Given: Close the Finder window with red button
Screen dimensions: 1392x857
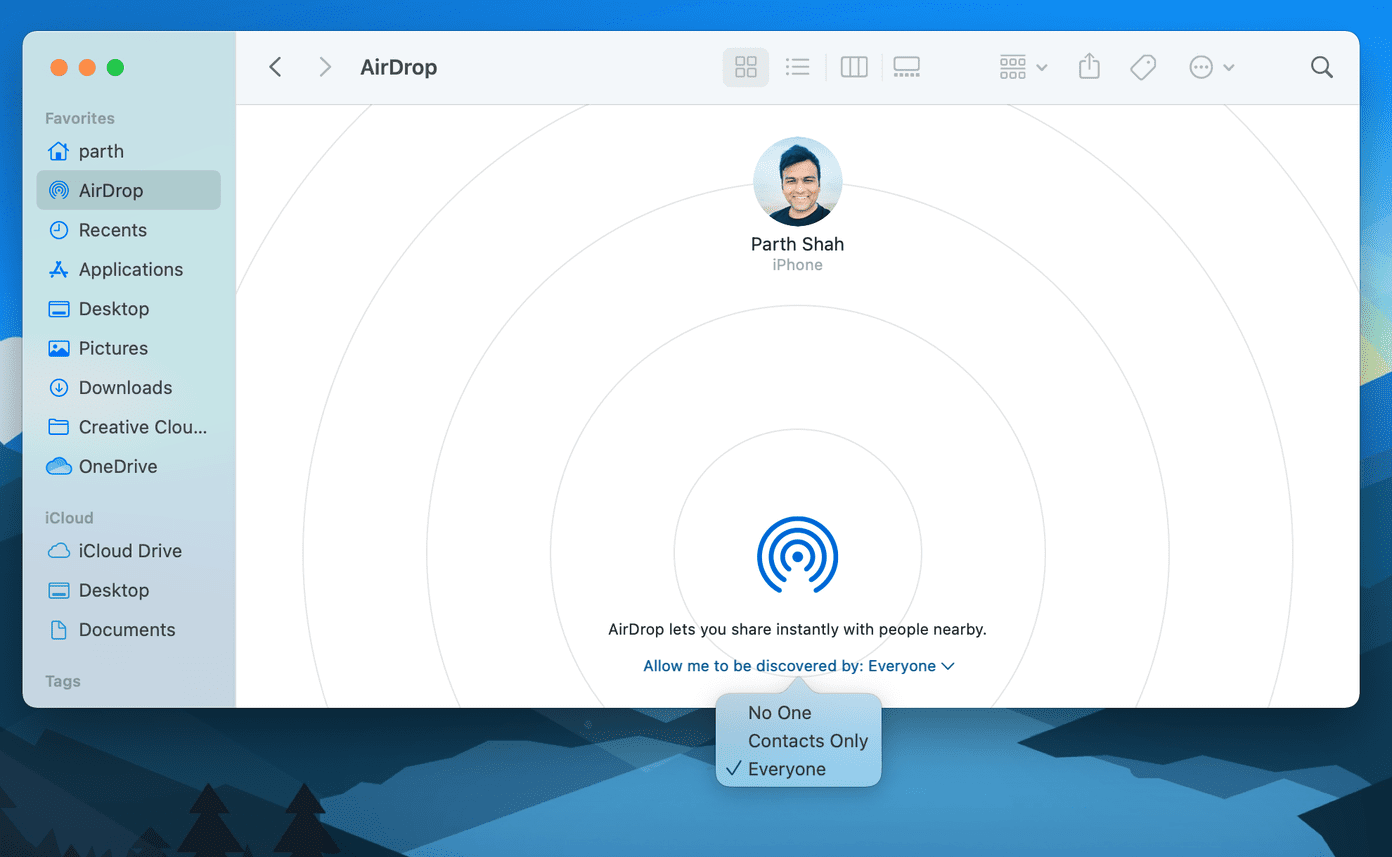Looking at the screenshot, I should tap(59, 67).
